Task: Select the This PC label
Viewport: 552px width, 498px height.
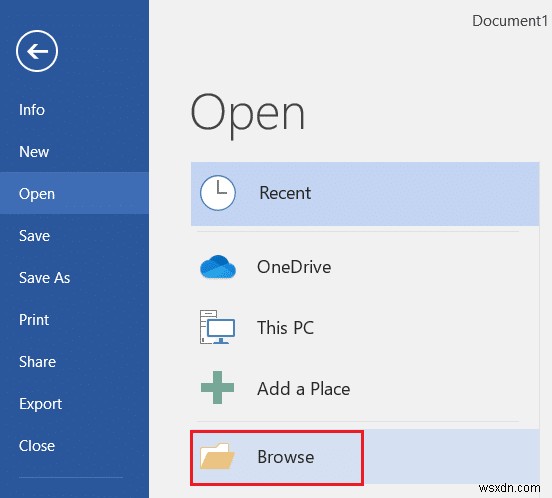Action: click(x=285, y=327)
